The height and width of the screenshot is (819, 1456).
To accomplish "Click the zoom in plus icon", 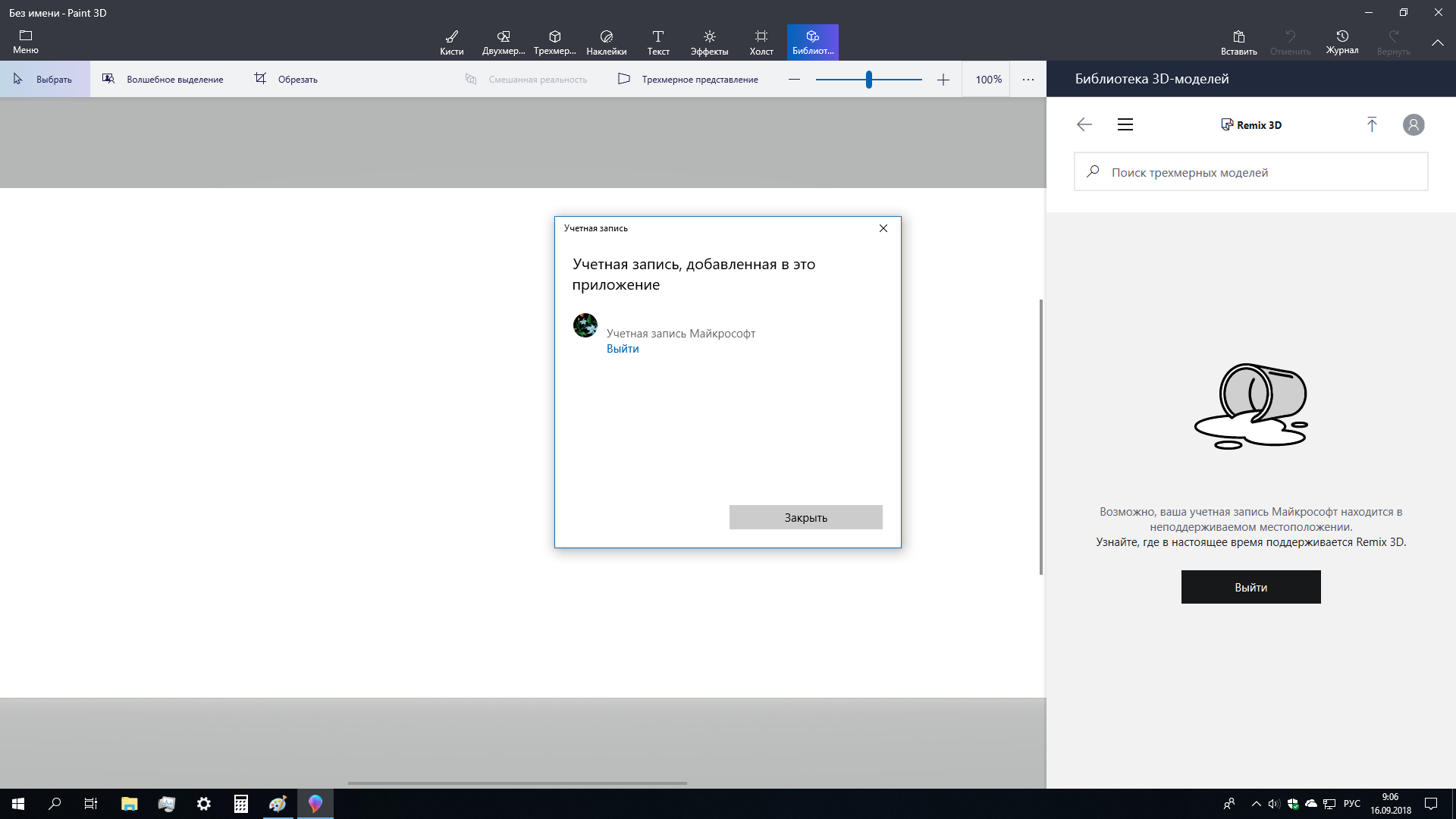I will tap(943, 80).
